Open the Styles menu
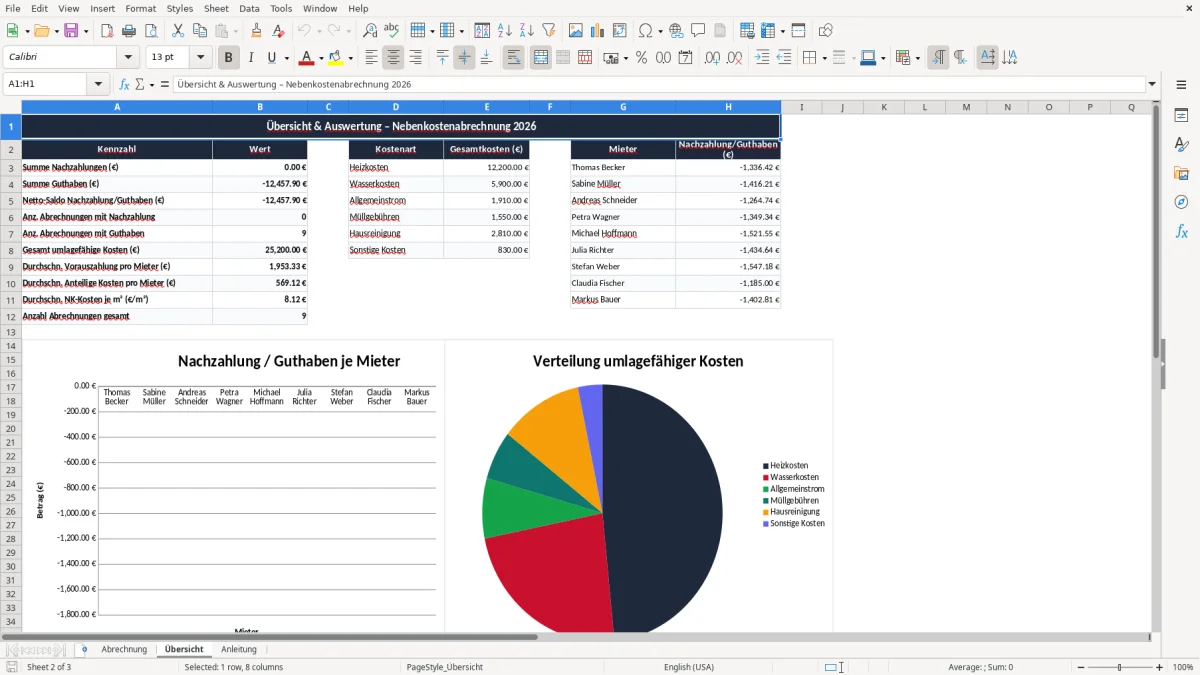The width and height of the screenshot is (1200, 675). (180, 8)
